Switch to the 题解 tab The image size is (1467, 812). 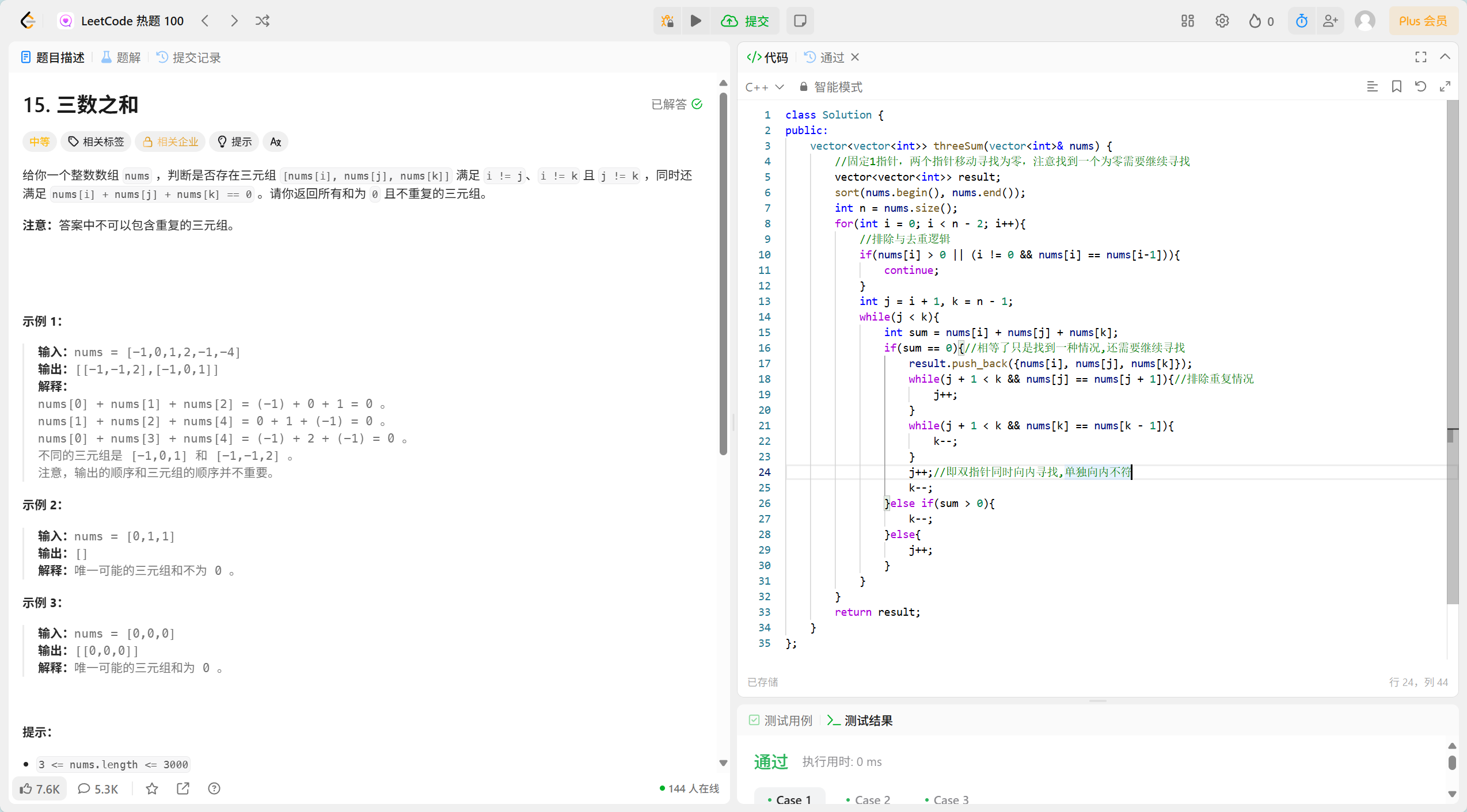[121, 58]
